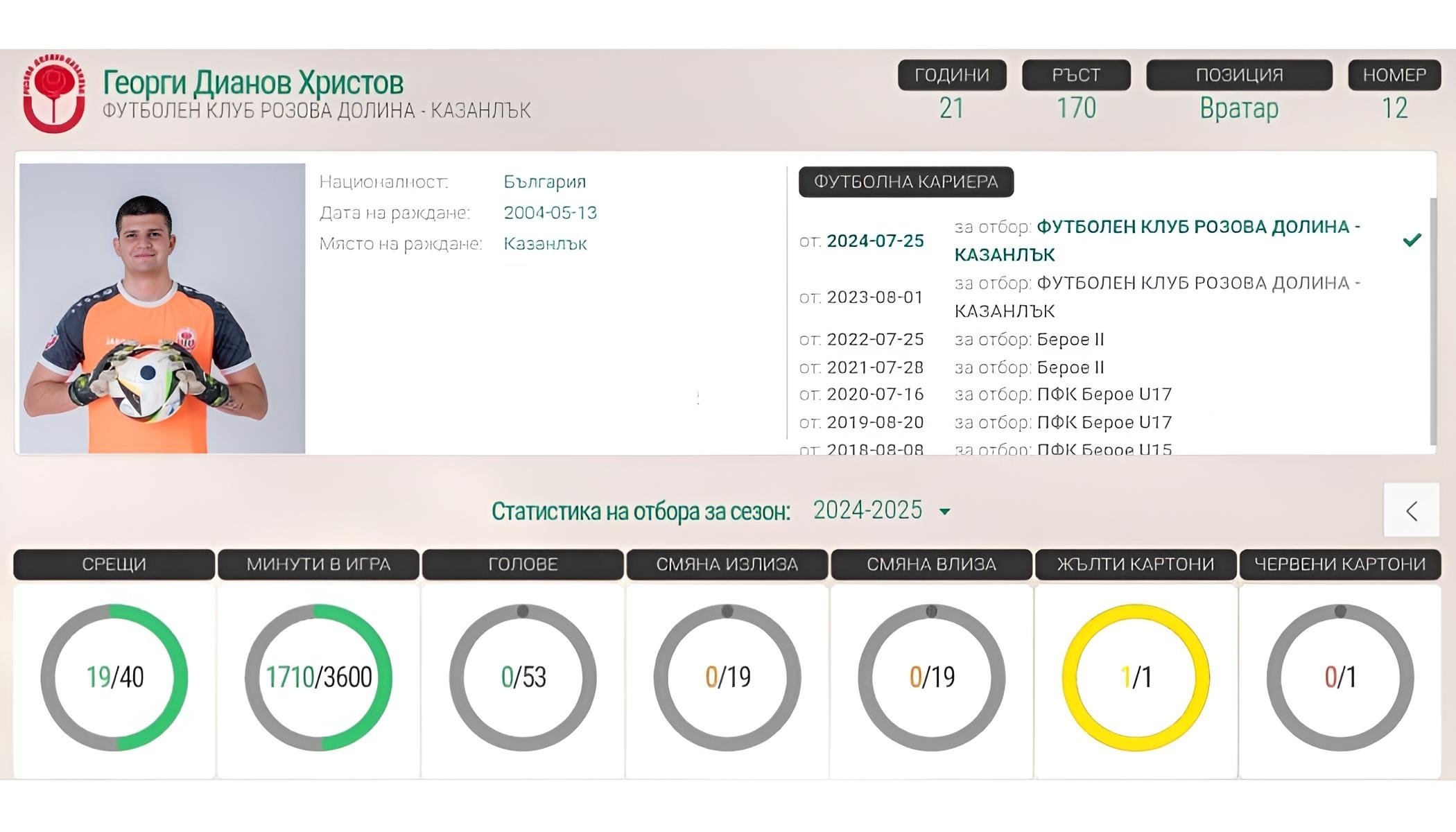
Task: Click the 19/40 matches progress ring
Action: pyautogui.click(x=114, y=677)
